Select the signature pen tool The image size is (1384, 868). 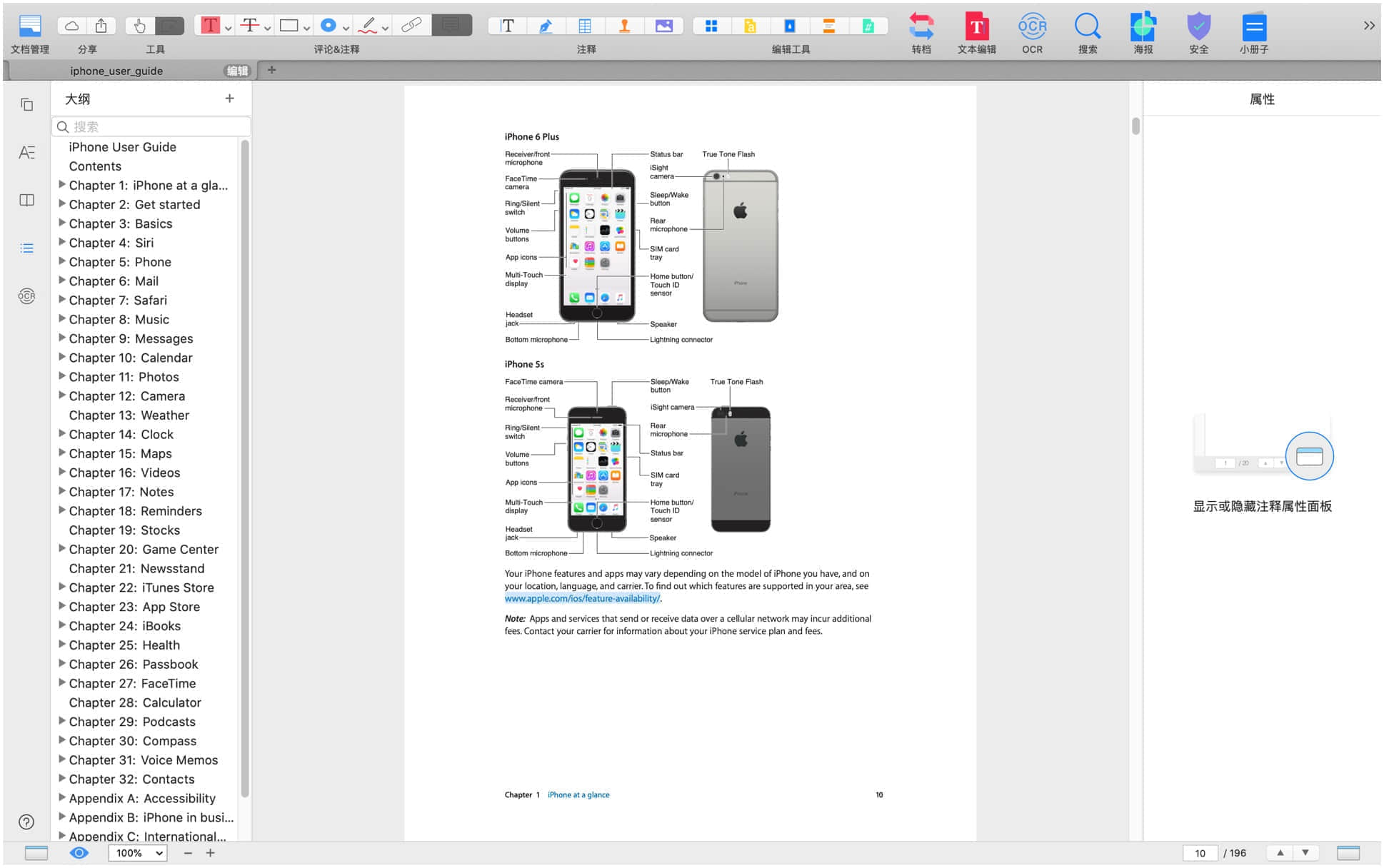point(546,26)
